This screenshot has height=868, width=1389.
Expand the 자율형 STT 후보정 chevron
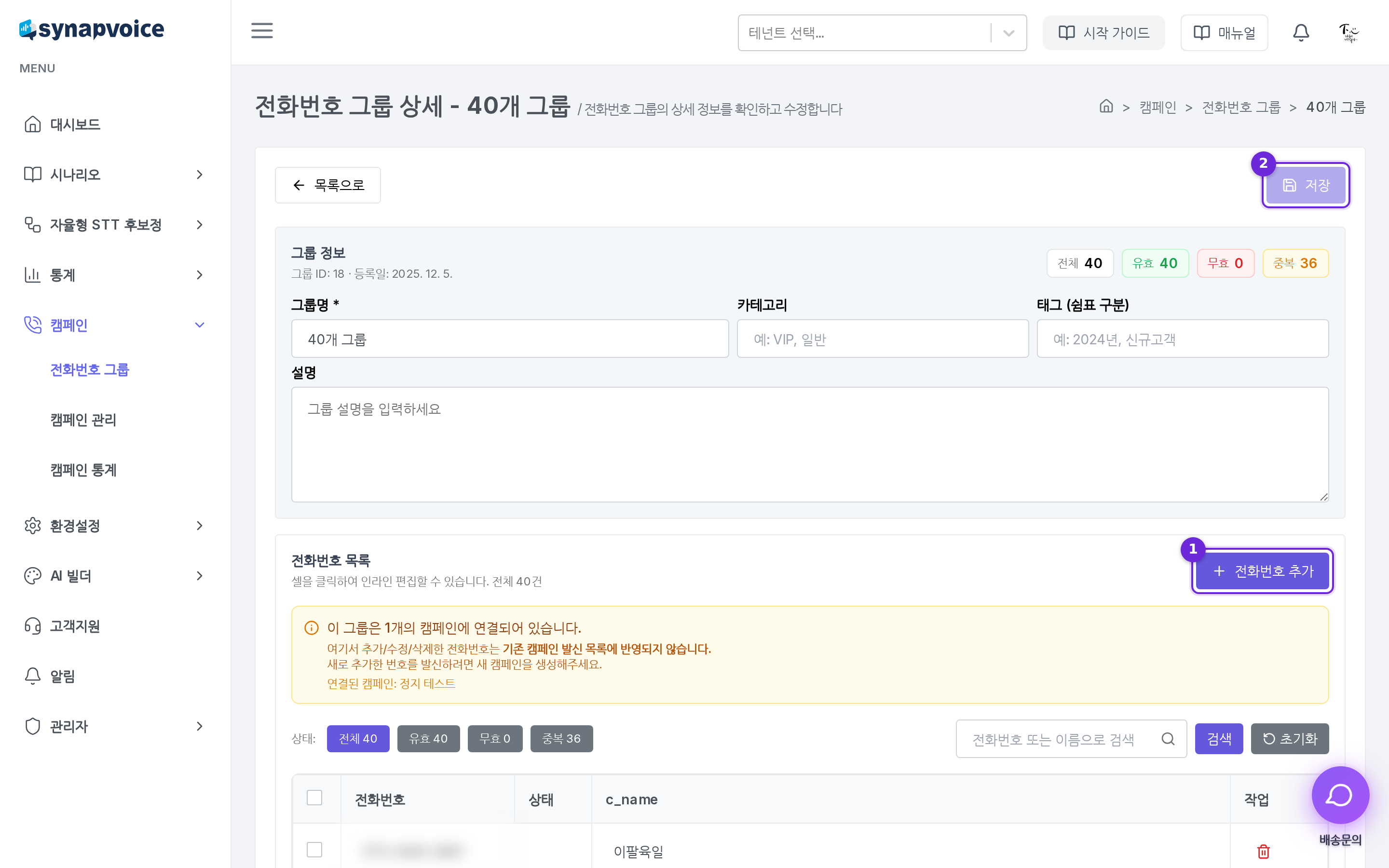[199, 224]
